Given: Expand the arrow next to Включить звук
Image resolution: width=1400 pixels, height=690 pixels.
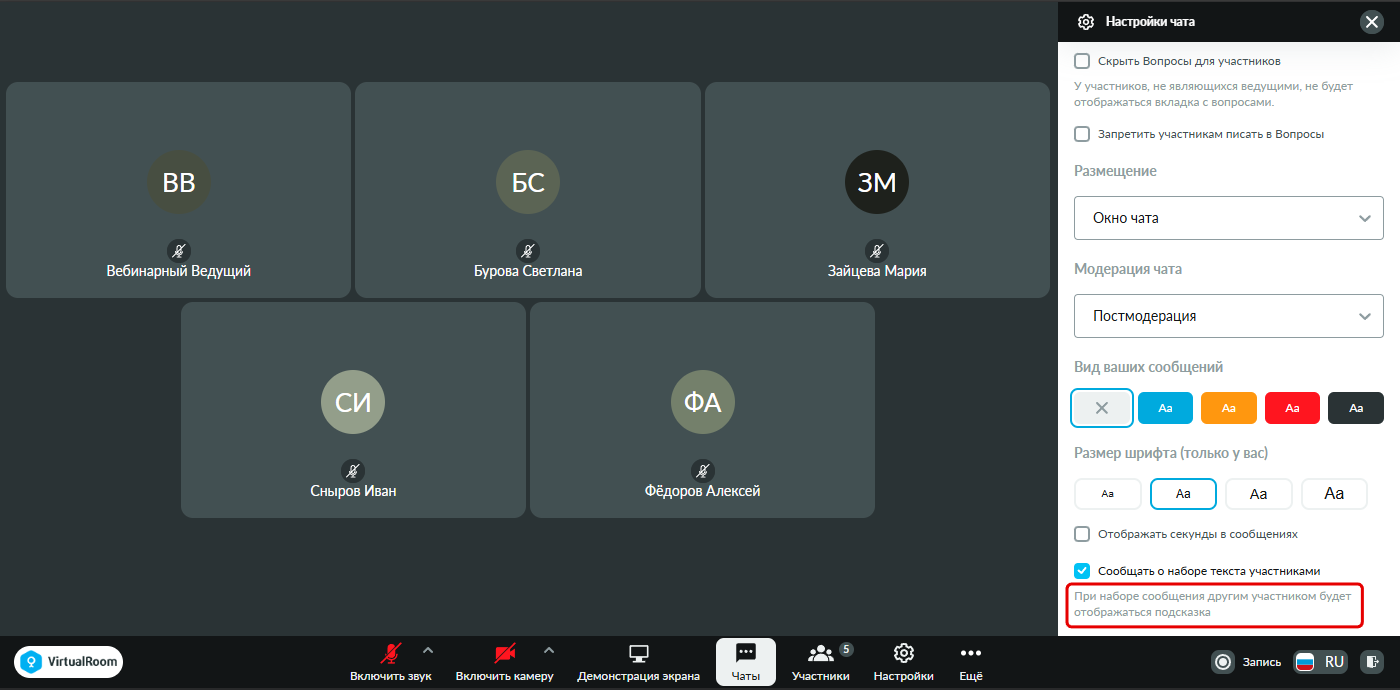Looking at the screenshot, I should click(x=428, y=650).
